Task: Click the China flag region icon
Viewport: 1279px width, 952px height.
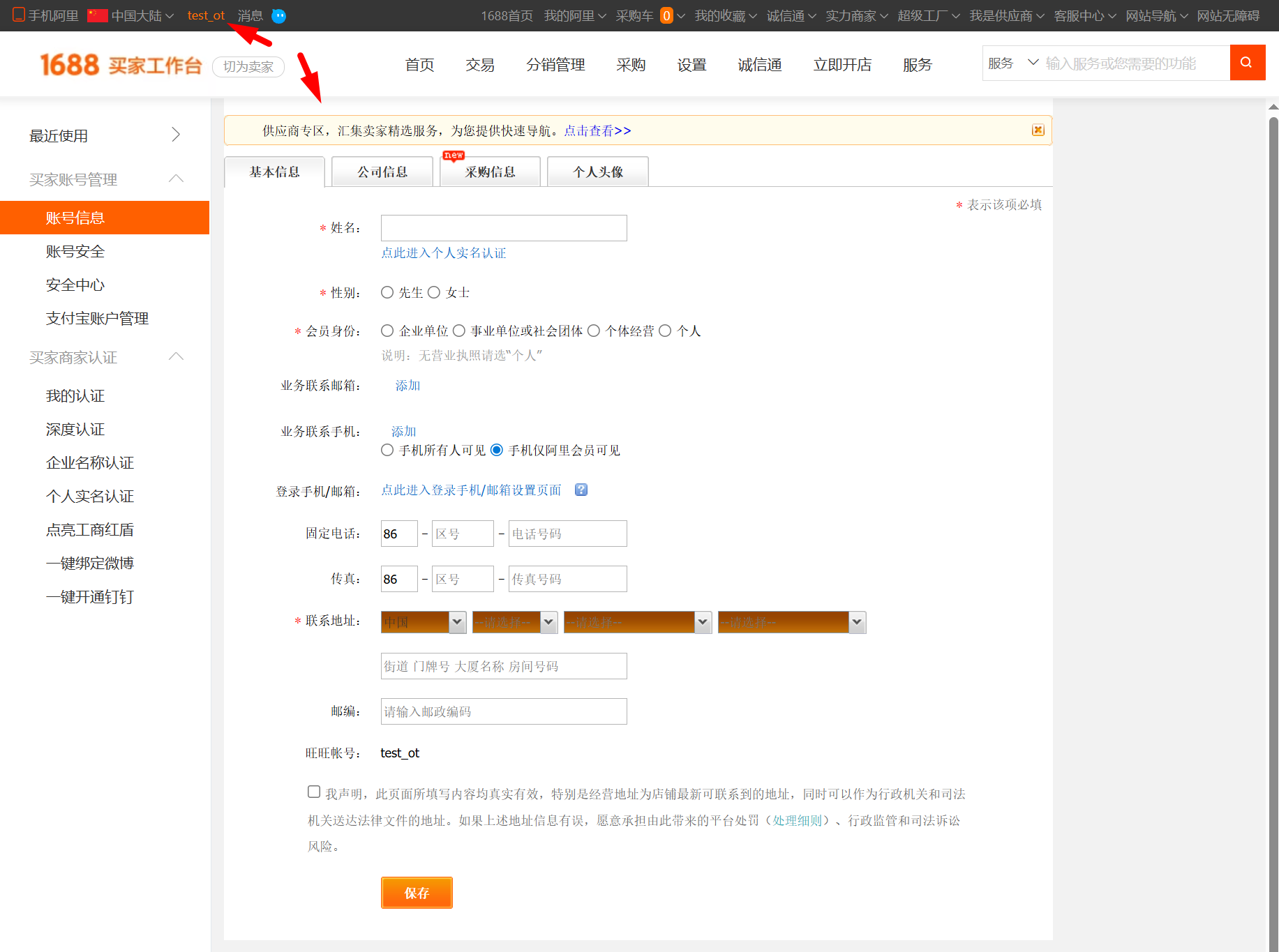Action: [x=98, y=15]
